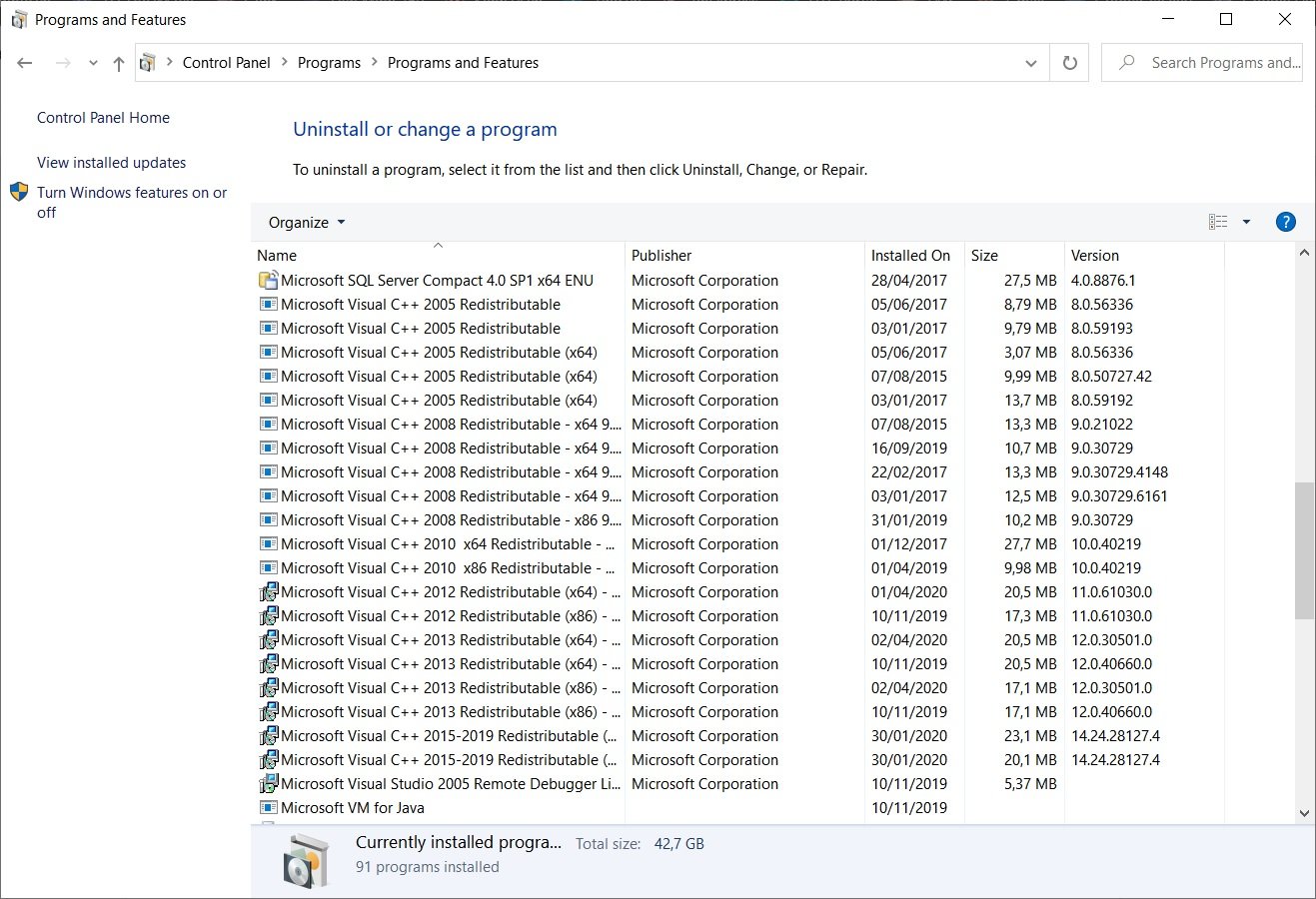The height and width of the screenshot is (899, 1316).
Task: Click Total size 42,7 GB text
Action: coord(640,844)
